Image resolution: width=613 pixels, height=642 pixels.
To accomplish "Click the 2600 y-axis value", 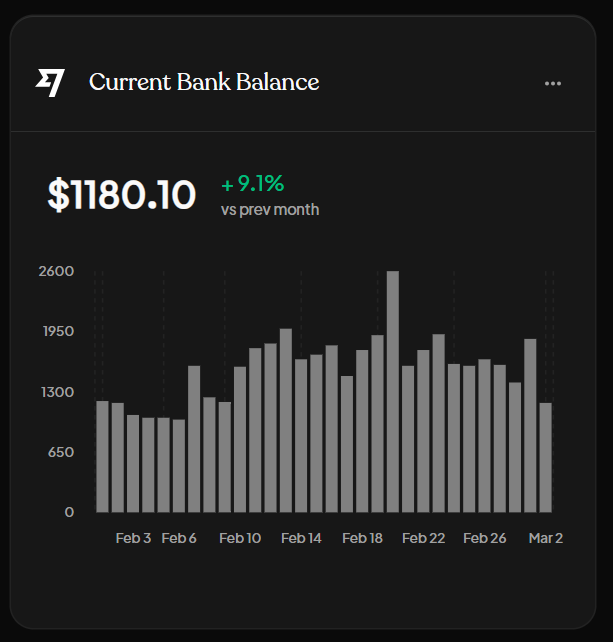I will [x=56, y=271].
